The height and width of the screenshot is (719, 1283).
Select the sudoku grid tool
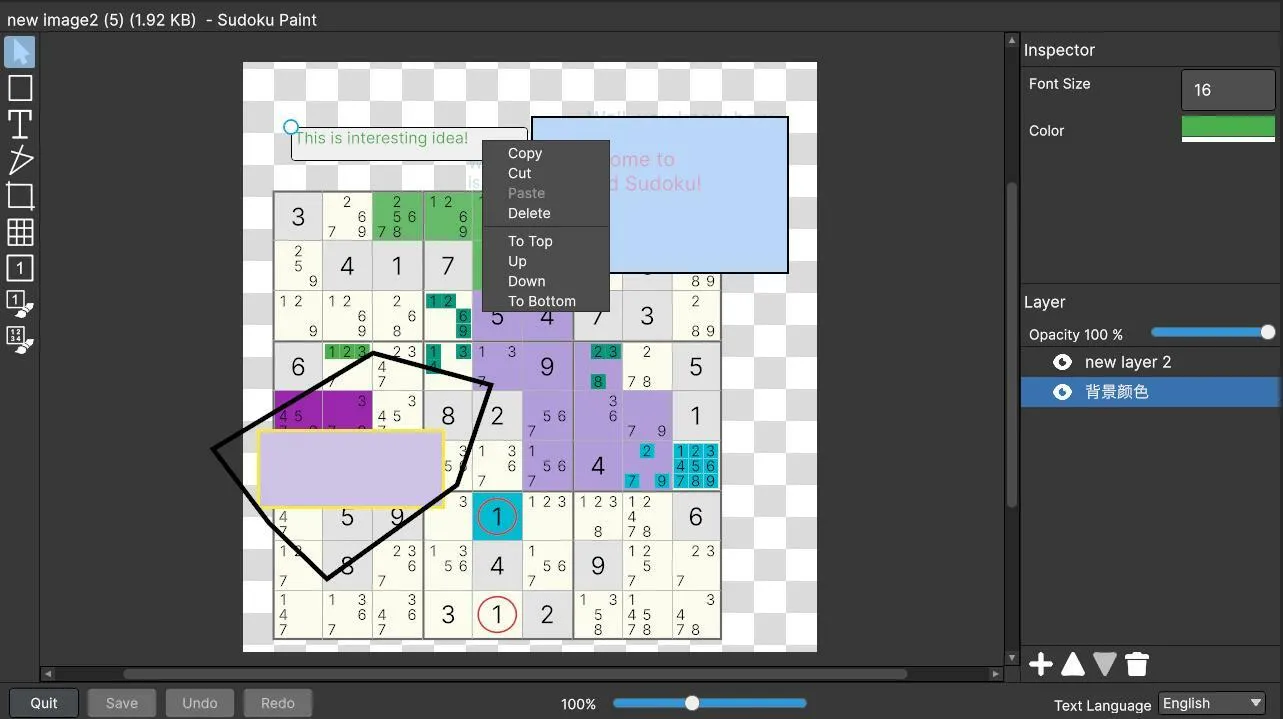click(x=20, y=232)
